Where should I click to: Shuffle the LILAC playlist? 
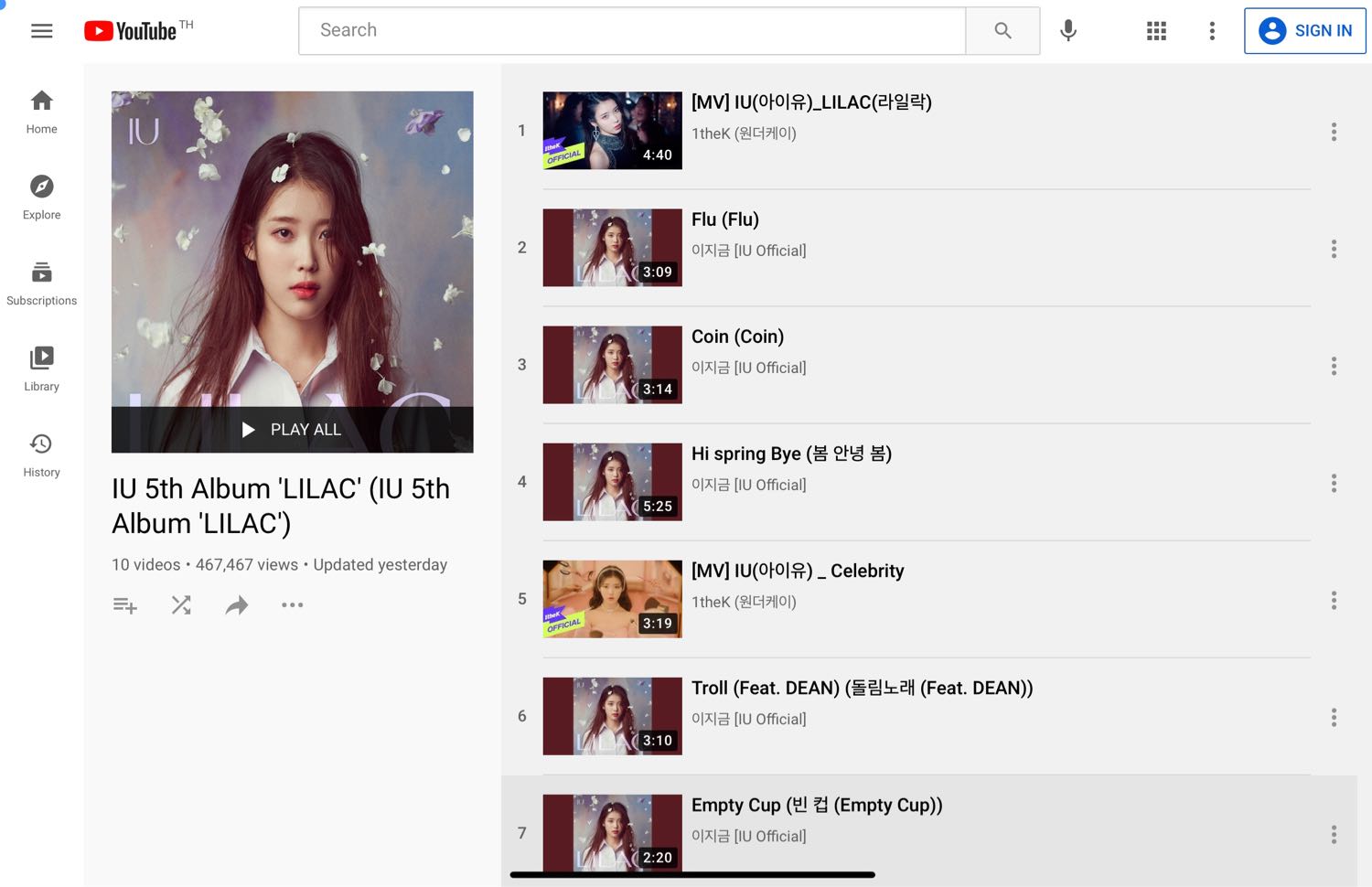181,604
